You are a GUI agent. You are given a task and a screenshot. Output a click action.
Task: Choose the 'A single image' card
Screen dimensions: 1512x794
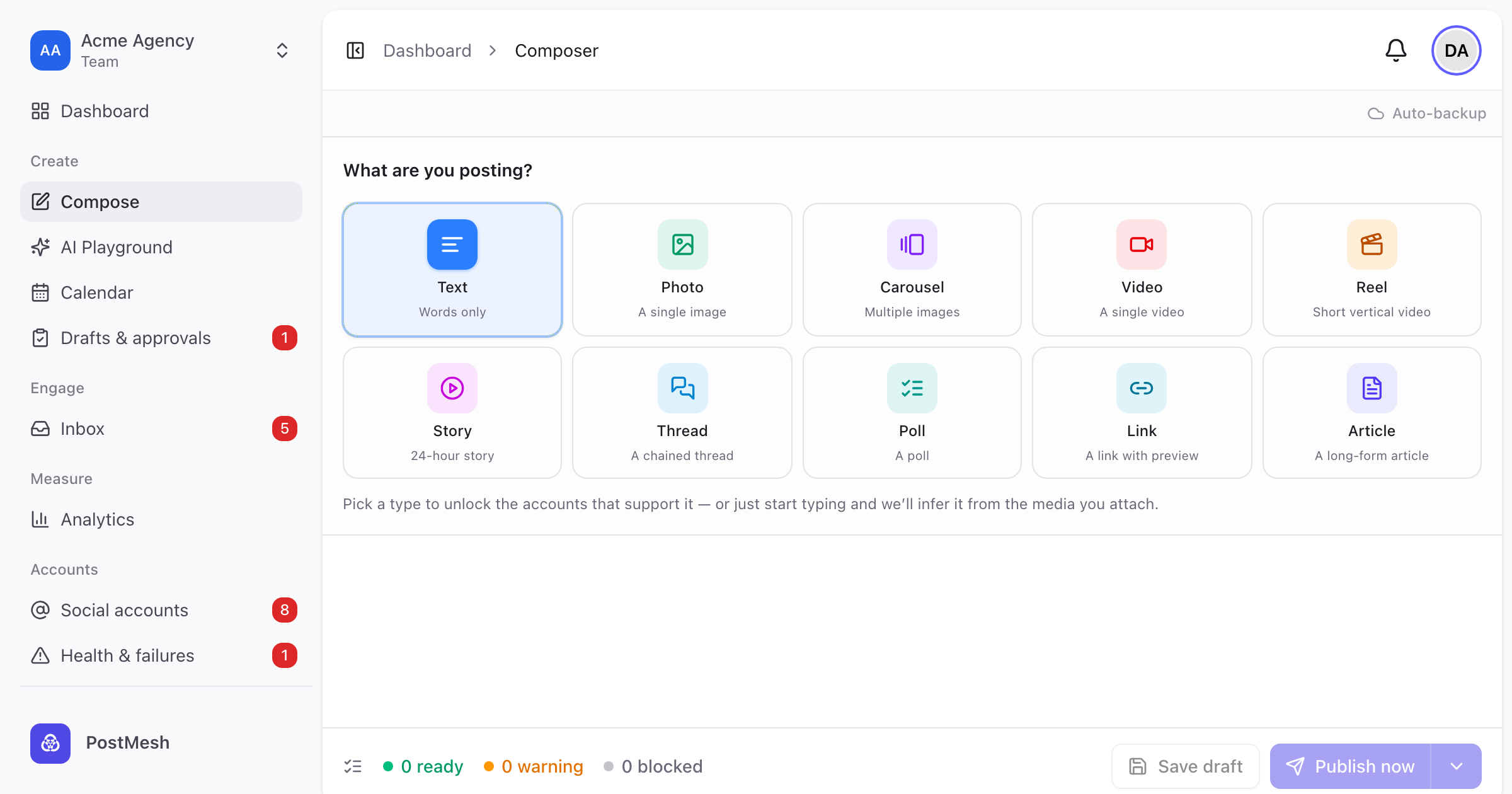tap(682, 270)
